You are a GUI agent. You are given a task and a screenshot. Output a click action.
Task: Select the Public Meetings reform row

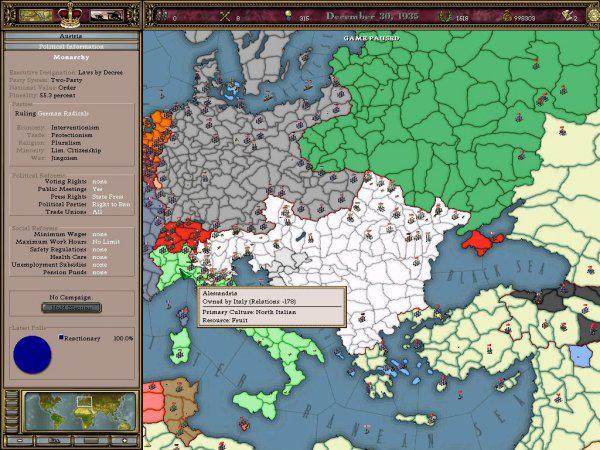(72, 189)
